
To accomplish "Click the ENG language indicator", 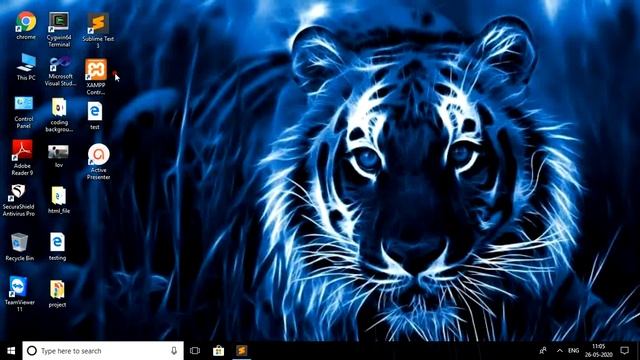I will pos(573,351).
